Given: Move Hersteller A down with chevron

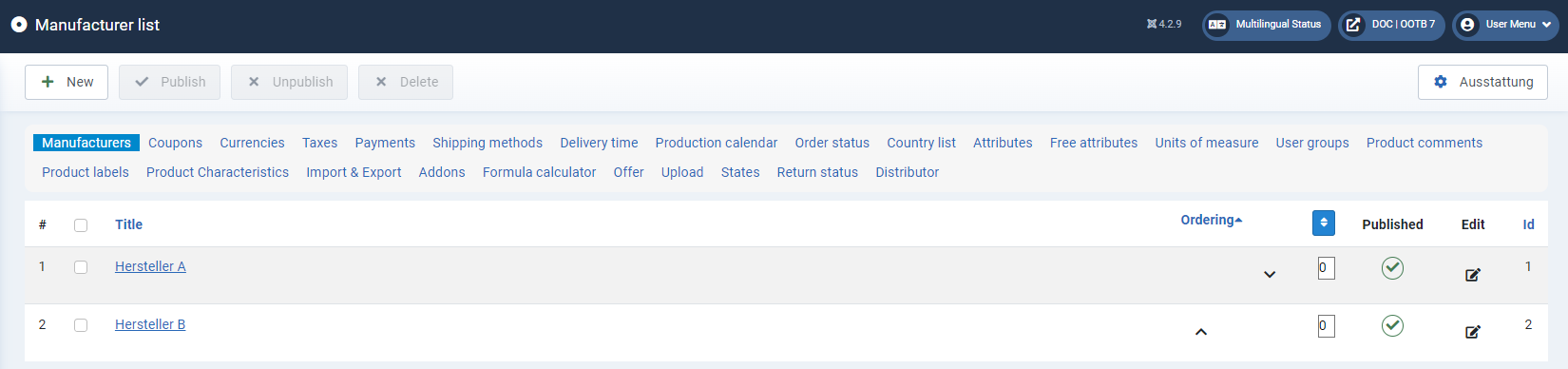Looking at the screenshot, I should pyautogui.click(x=1270, y=275).
